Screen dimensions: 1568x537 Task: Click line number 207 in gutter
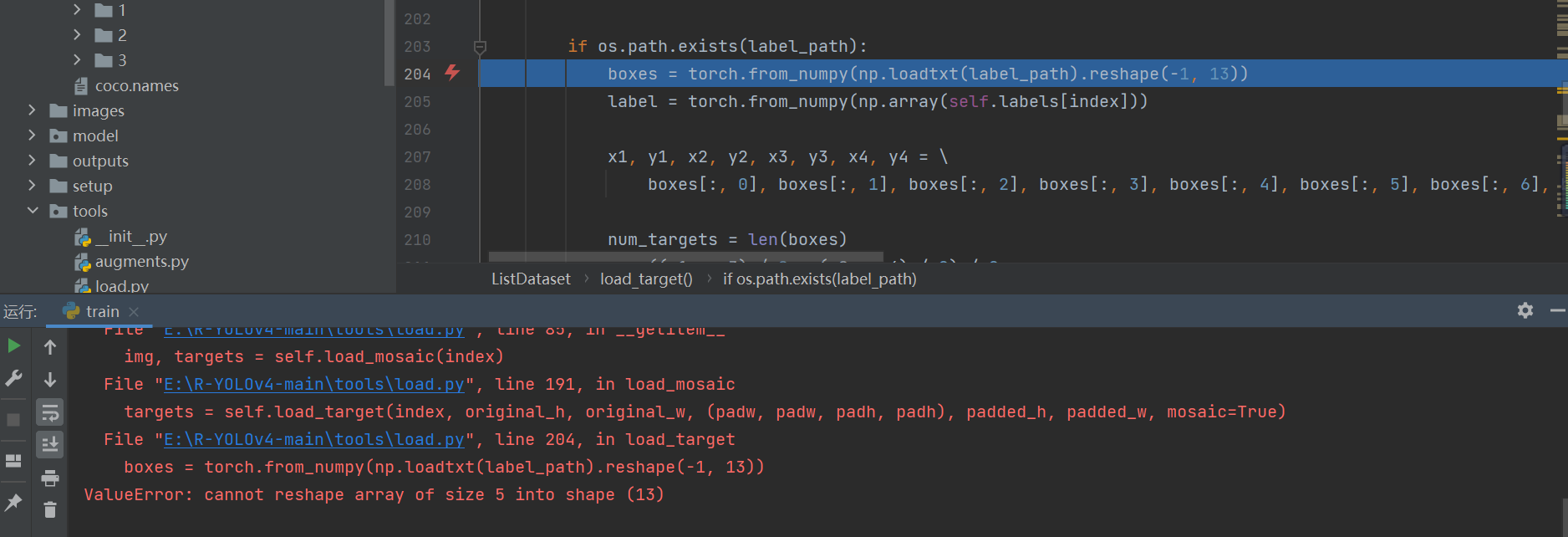417,157
